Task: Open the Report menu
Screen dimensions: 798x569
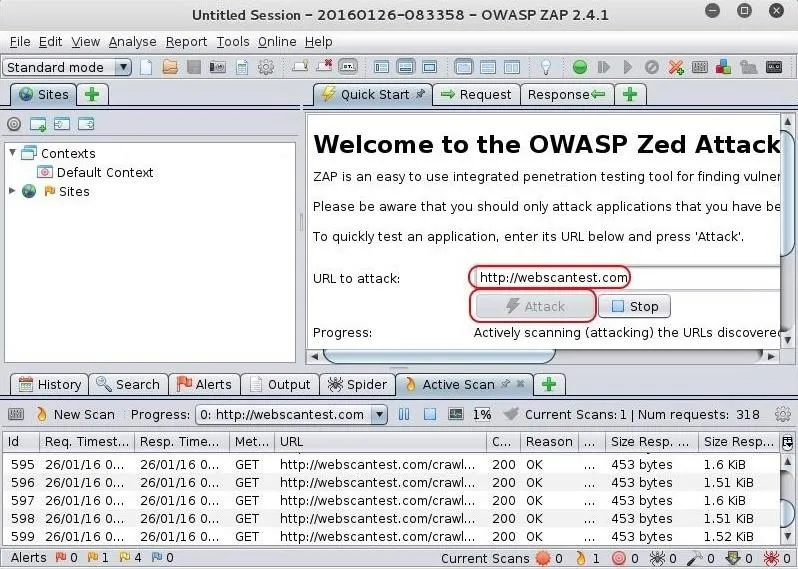Action: click(x=186, y=42)
